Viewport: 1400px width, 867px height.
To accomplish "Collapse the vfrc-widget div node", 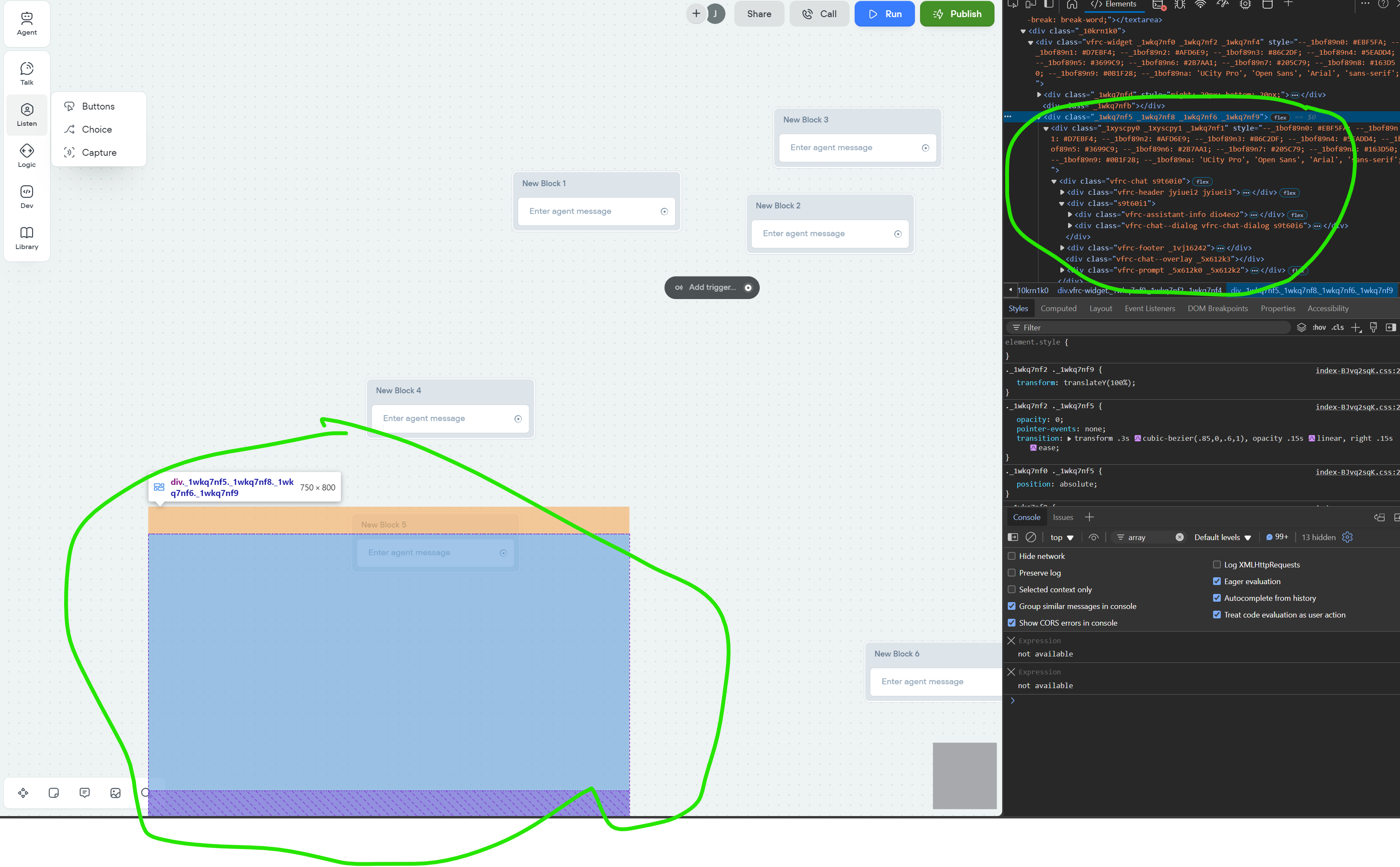I will coord(1030,42).
